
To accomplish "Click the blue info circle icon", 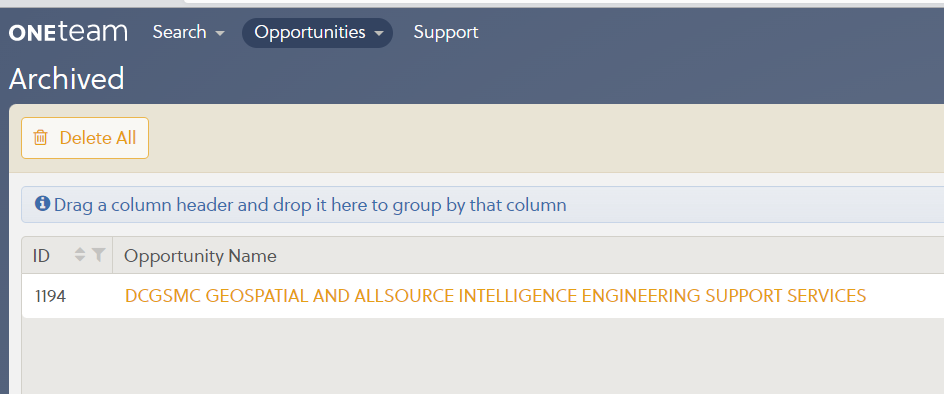I will click(42, 204).
